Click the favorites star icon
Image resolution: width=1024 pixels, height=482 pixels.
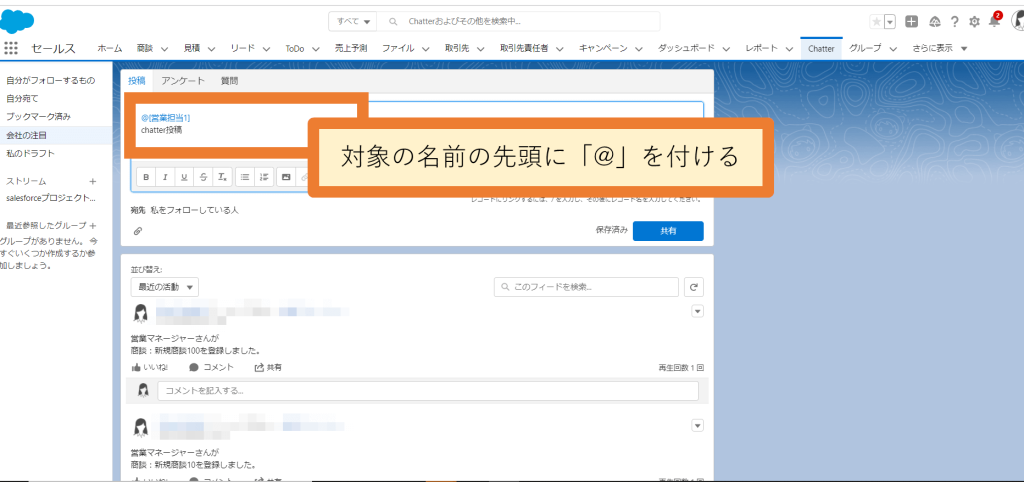coord(876,22)
